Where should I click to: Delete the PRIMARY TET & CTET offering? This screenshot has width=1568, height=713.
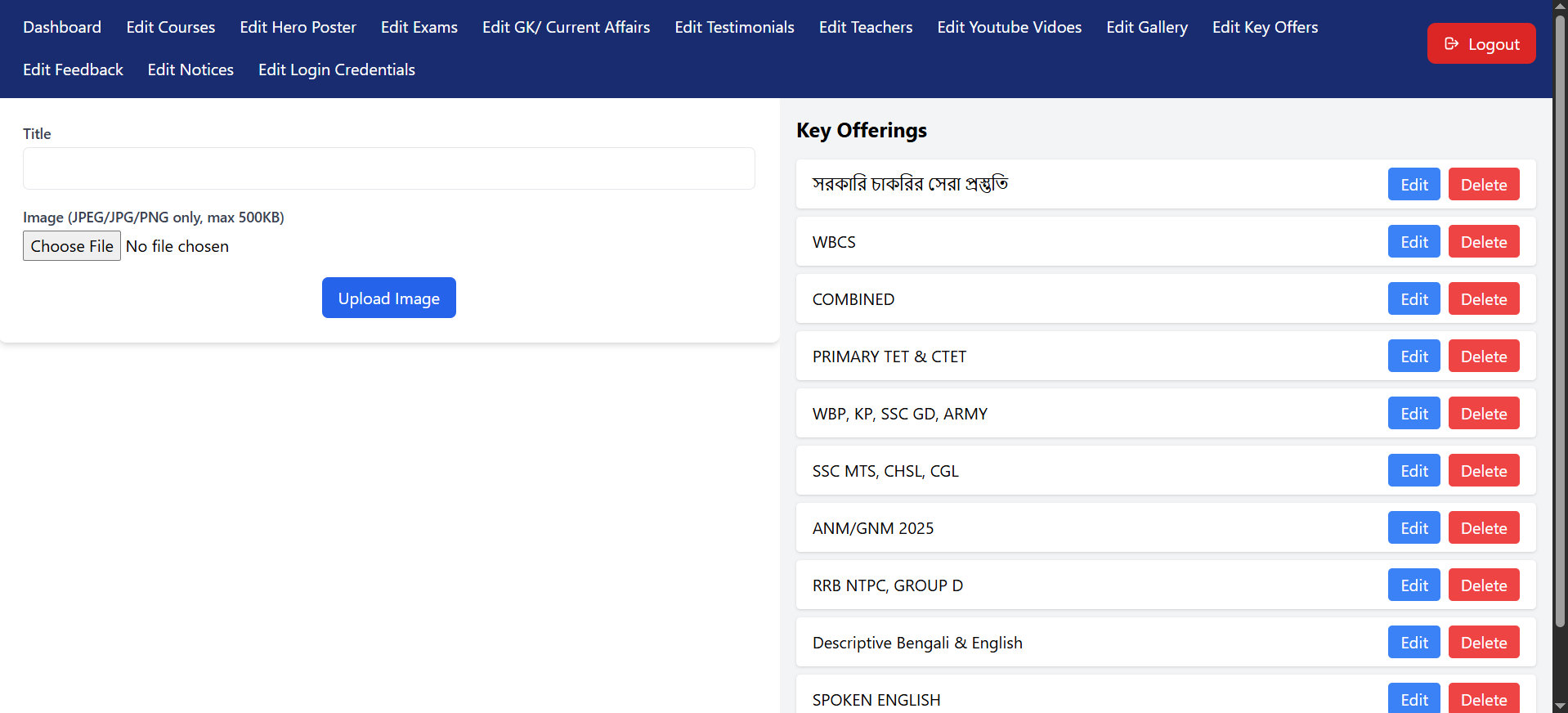pos(1484,356)
